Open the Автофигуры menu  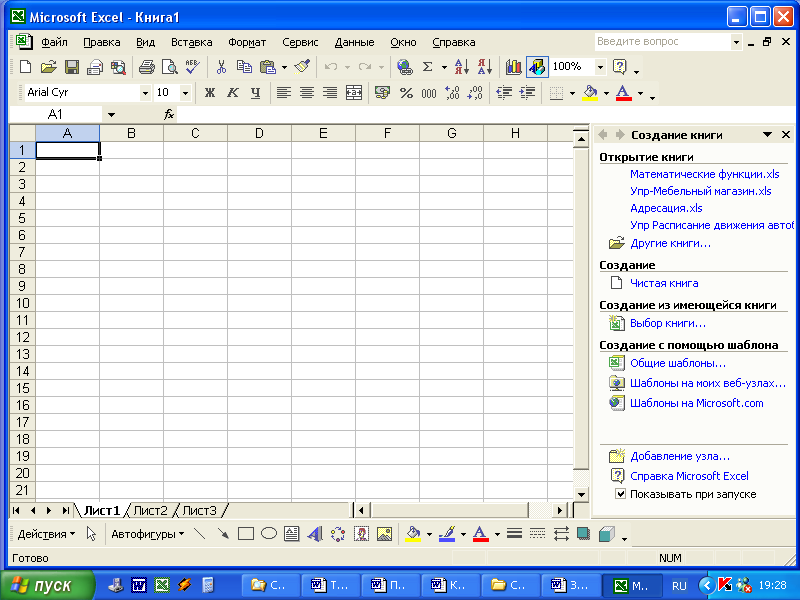pyautogui.click(x=147, y=534)
